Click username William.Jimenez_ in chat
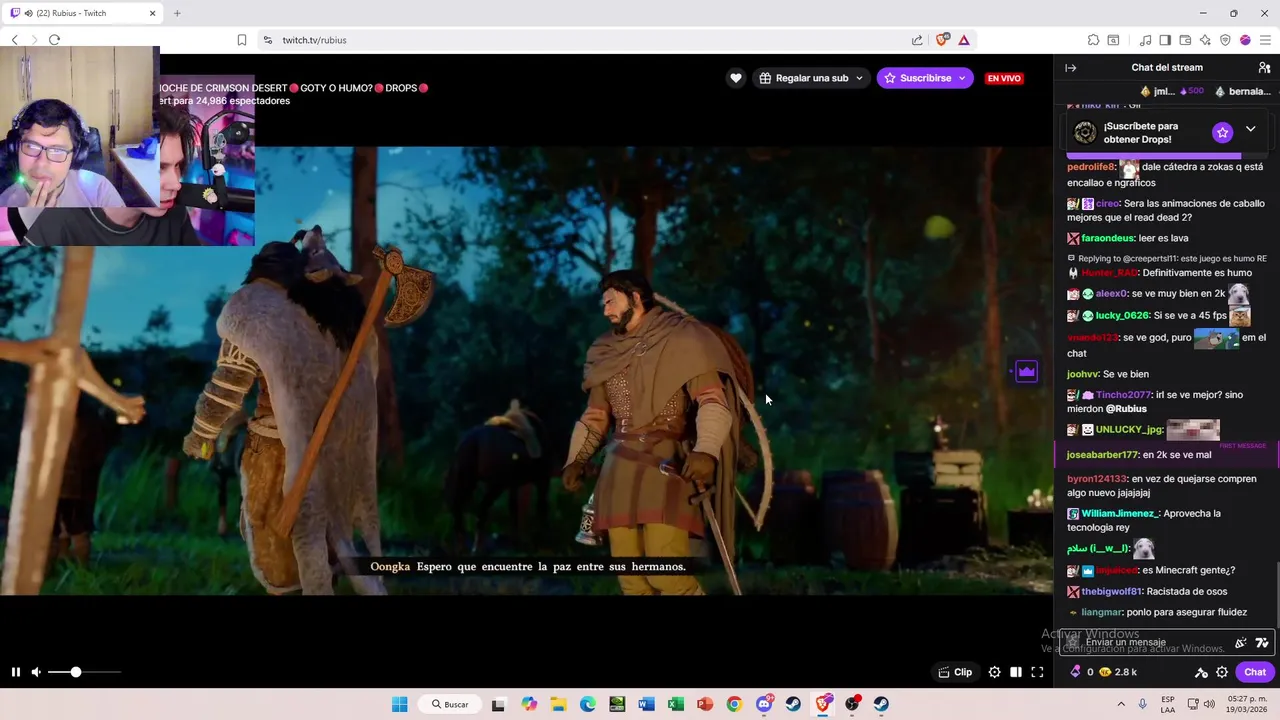The image size is (1280, 720). click(1119, 513)
